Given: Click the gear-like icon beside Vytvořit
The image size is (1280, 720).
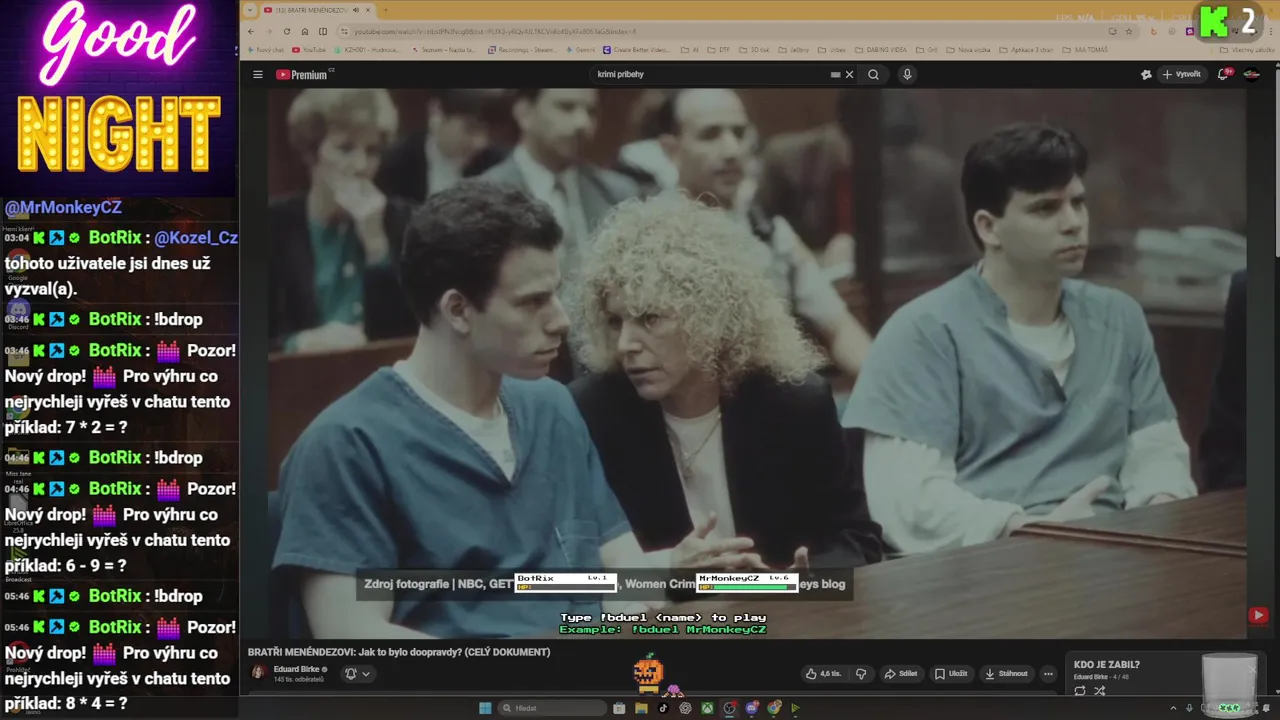Looking at the screenshot, I should pos(1146,75).
